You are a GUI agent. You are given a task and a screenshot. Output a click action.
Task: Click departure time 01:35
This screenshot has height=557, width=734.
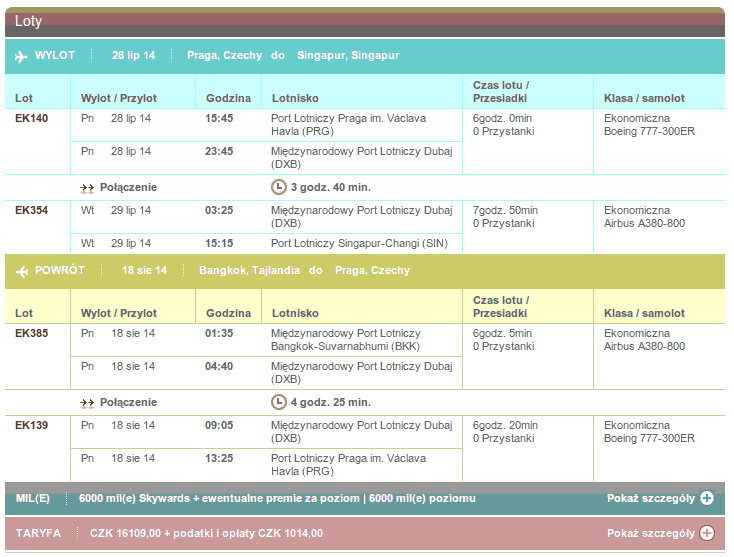(219, 333)
